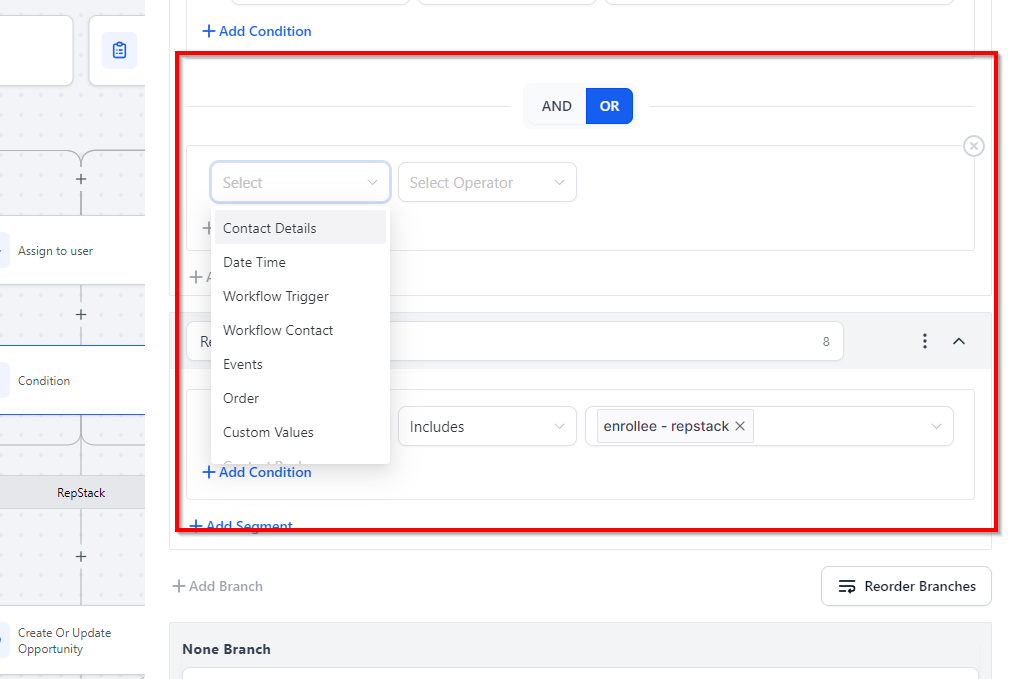1010x679 pixels.
Task: Add step plus below RepStack branch
Action: tap(81, 557)
